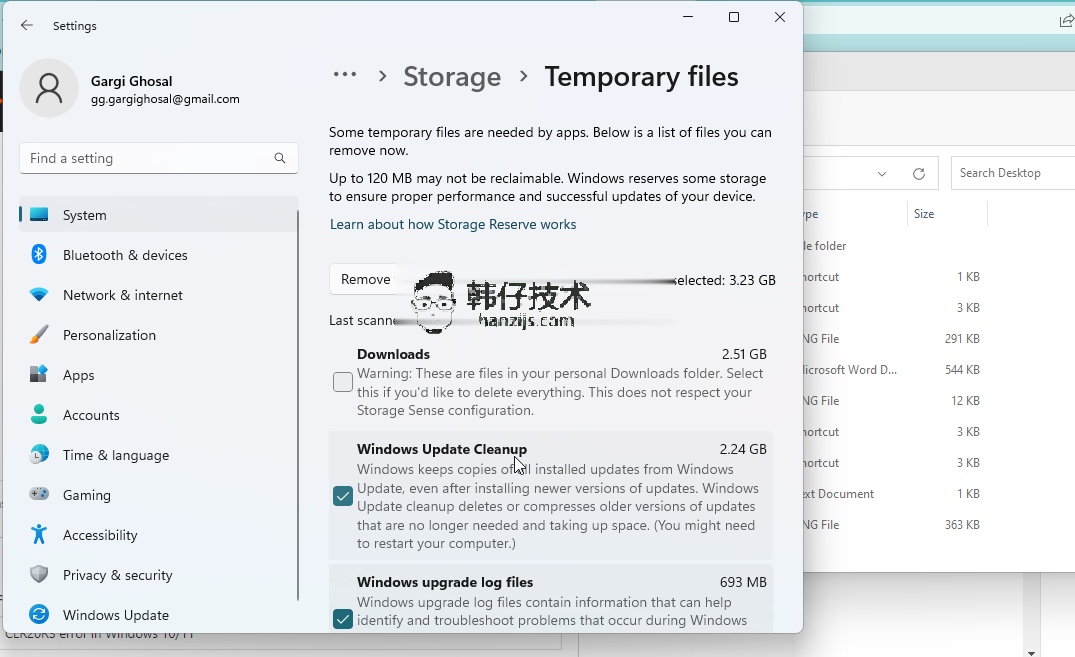This screenshot has height=657, width=1075.
Task: Select the System monitor icon
Action: coord(39,215)
